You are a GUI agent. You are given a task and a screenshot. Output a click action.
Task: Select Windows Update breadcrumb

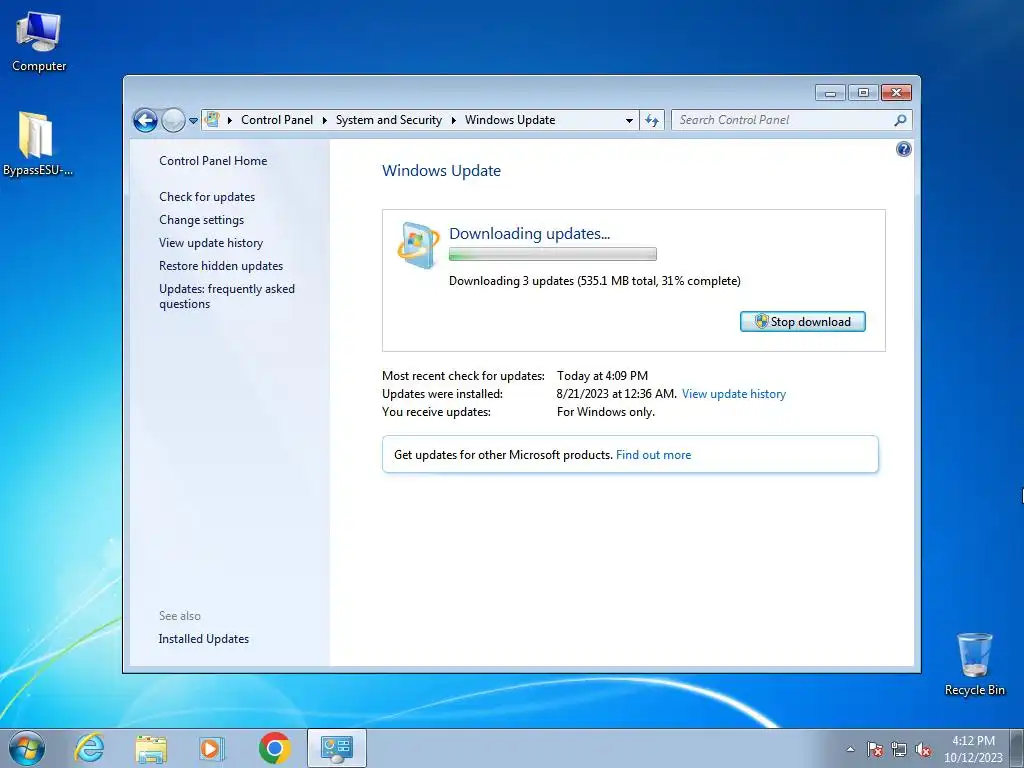(x=510, y=120)
